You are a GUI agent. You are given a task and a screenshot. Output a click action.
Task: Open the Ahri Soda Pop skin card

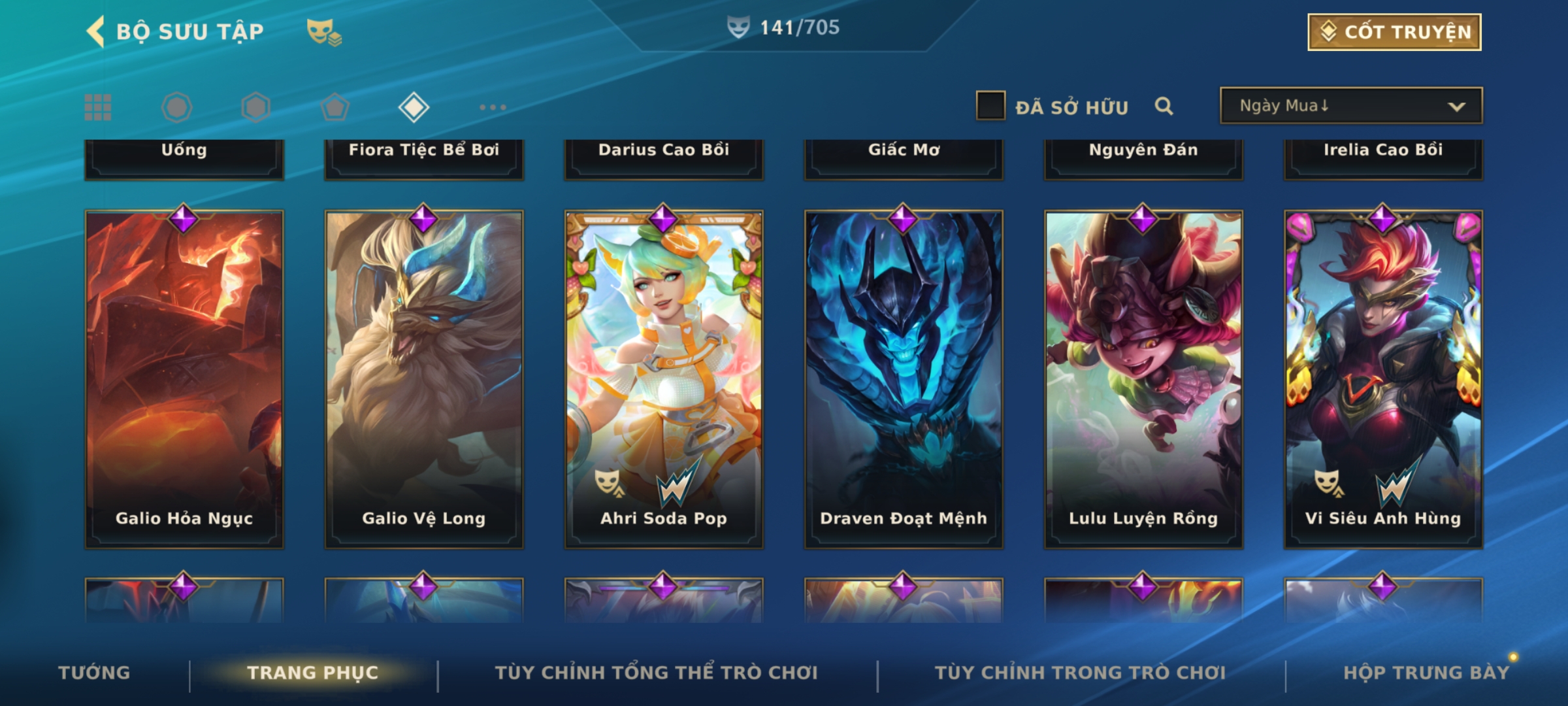coord(664,379)
